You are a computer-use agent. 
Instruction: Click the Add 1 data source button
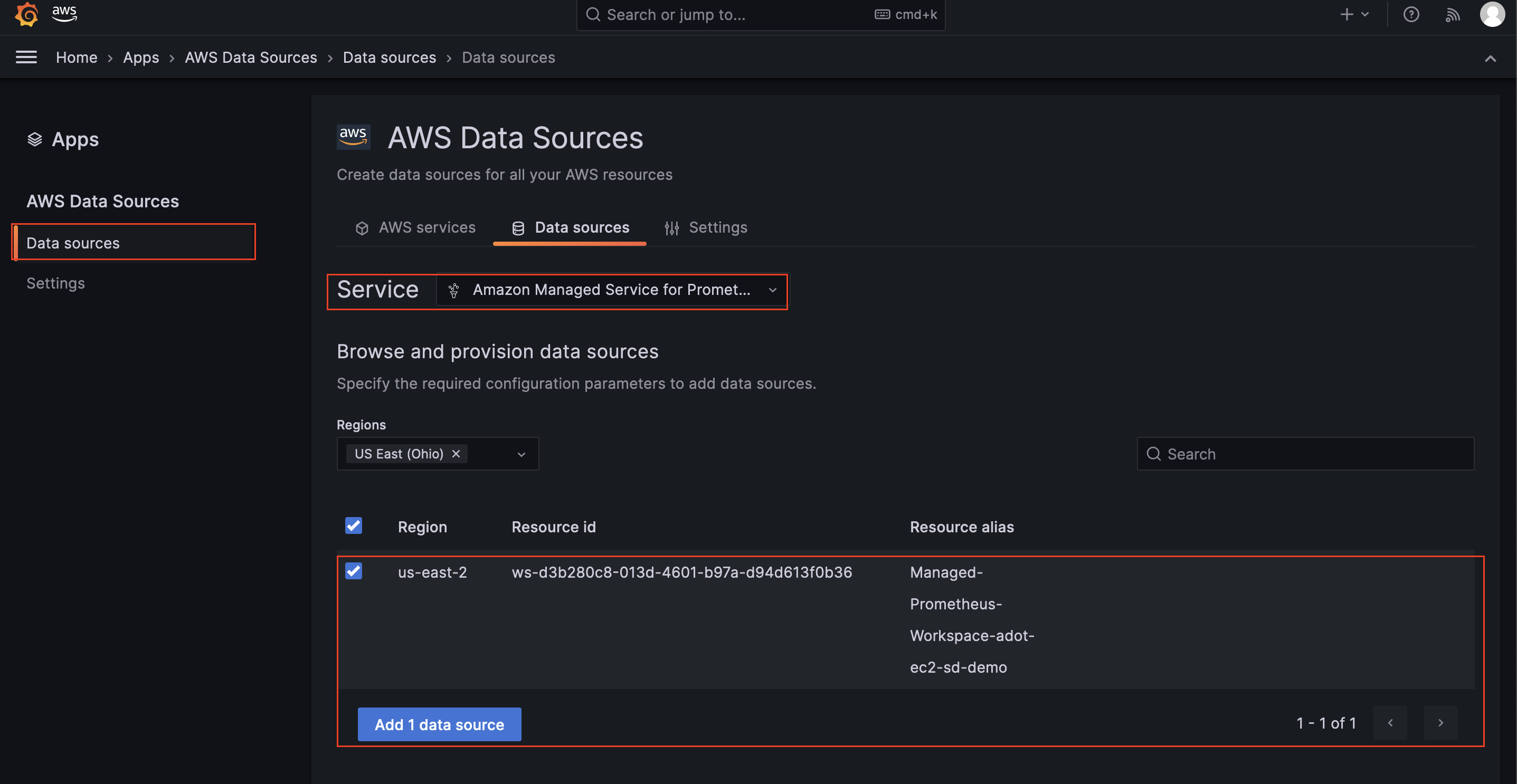(x=439, y=724)
